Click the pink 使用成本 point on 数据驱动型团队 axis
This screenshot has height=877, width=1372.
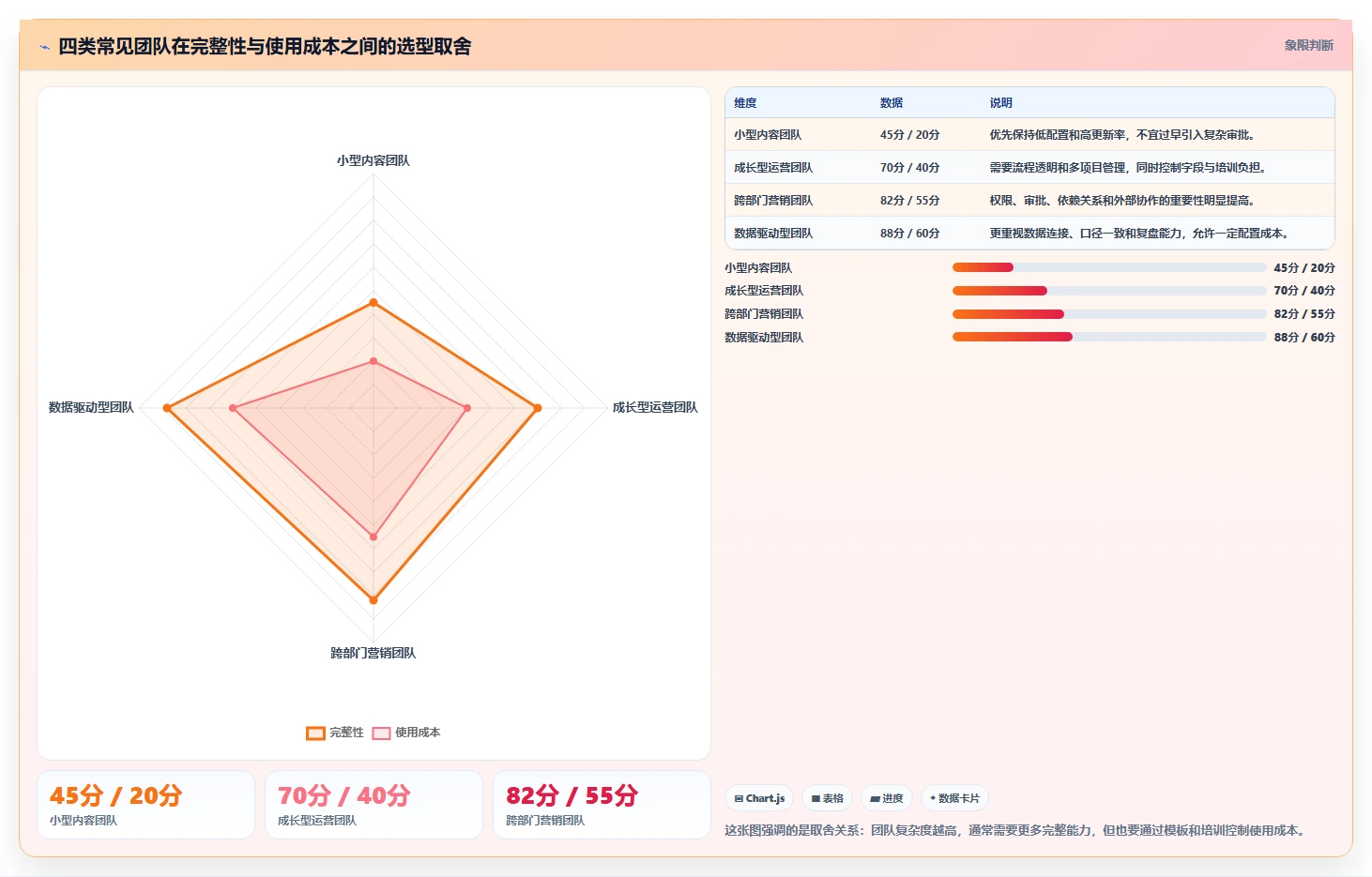(x=233, y=408)
